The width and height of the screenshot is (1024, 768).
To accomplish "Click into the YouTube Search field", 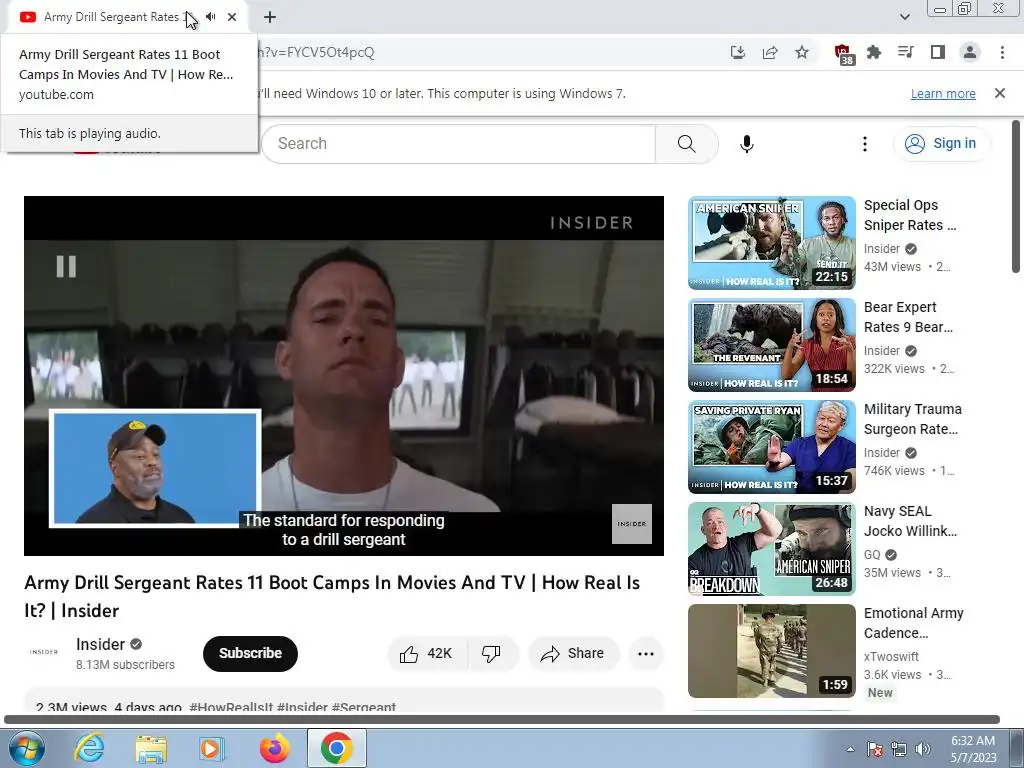I will coord(458,144).
